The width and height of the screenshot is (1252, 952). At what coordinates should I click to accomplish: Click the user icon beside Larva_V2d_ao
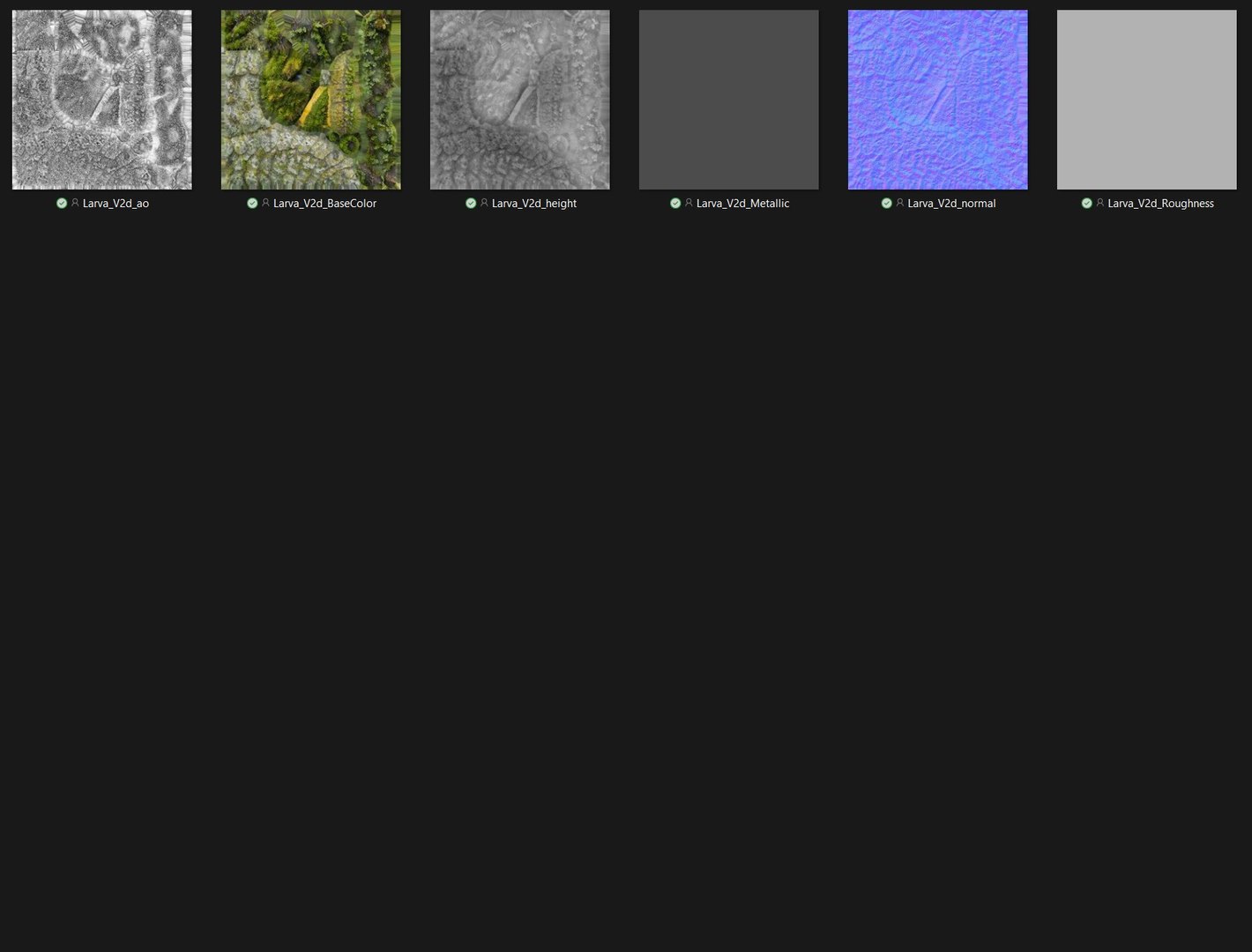coord(75,203)
